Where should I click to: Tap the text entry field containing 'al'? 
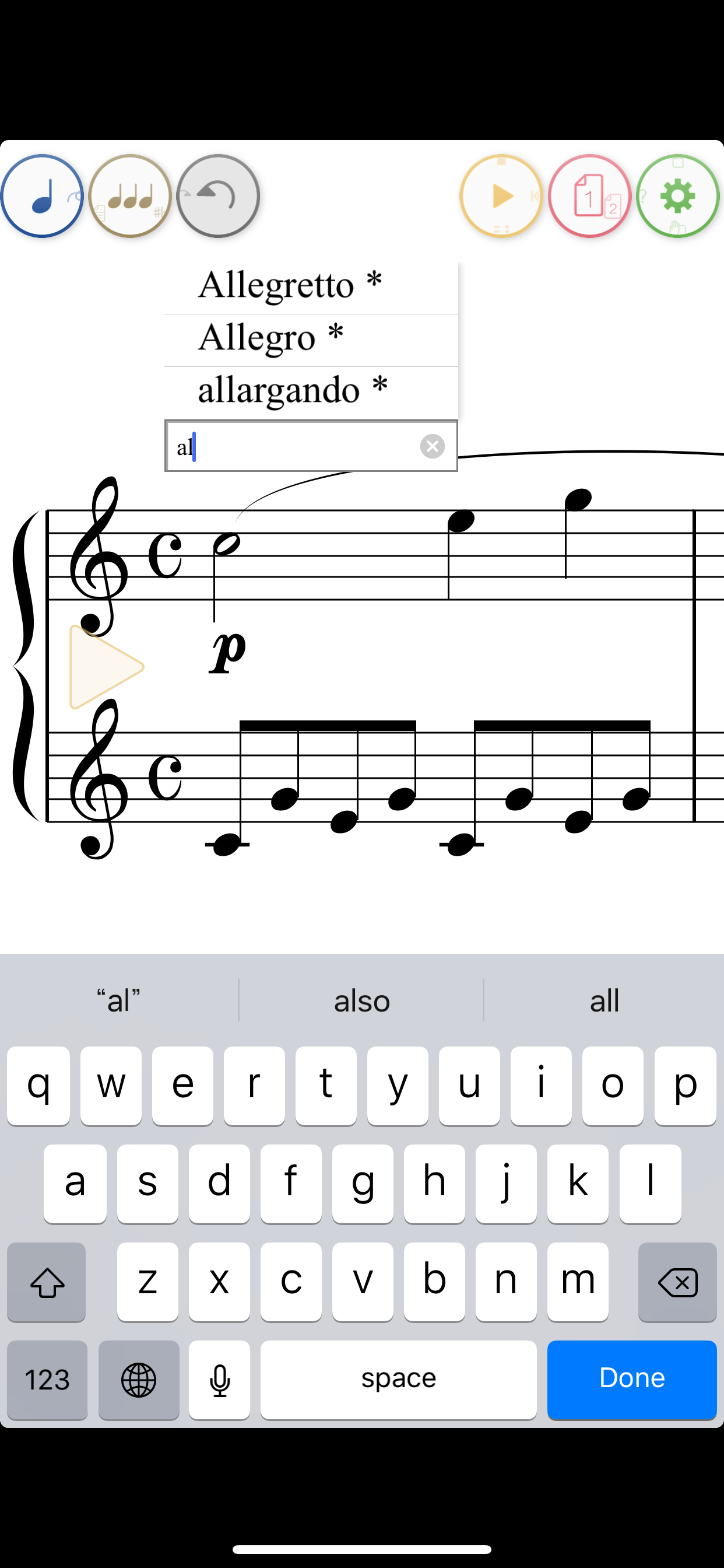point(311,446)
